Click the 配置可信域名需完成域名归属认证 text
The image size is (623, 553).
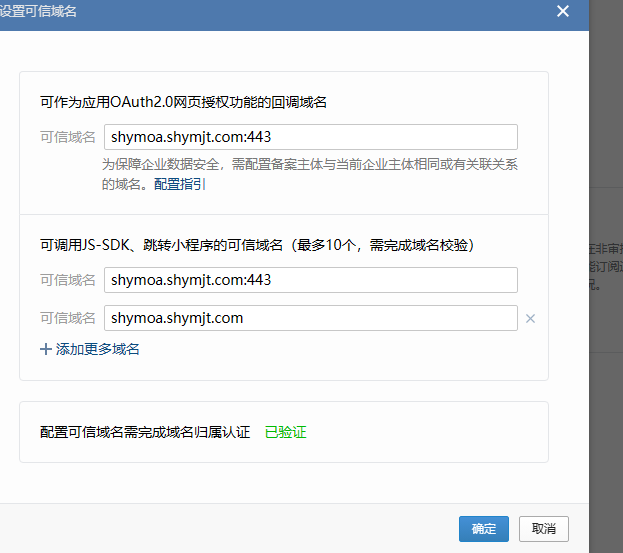145,432
